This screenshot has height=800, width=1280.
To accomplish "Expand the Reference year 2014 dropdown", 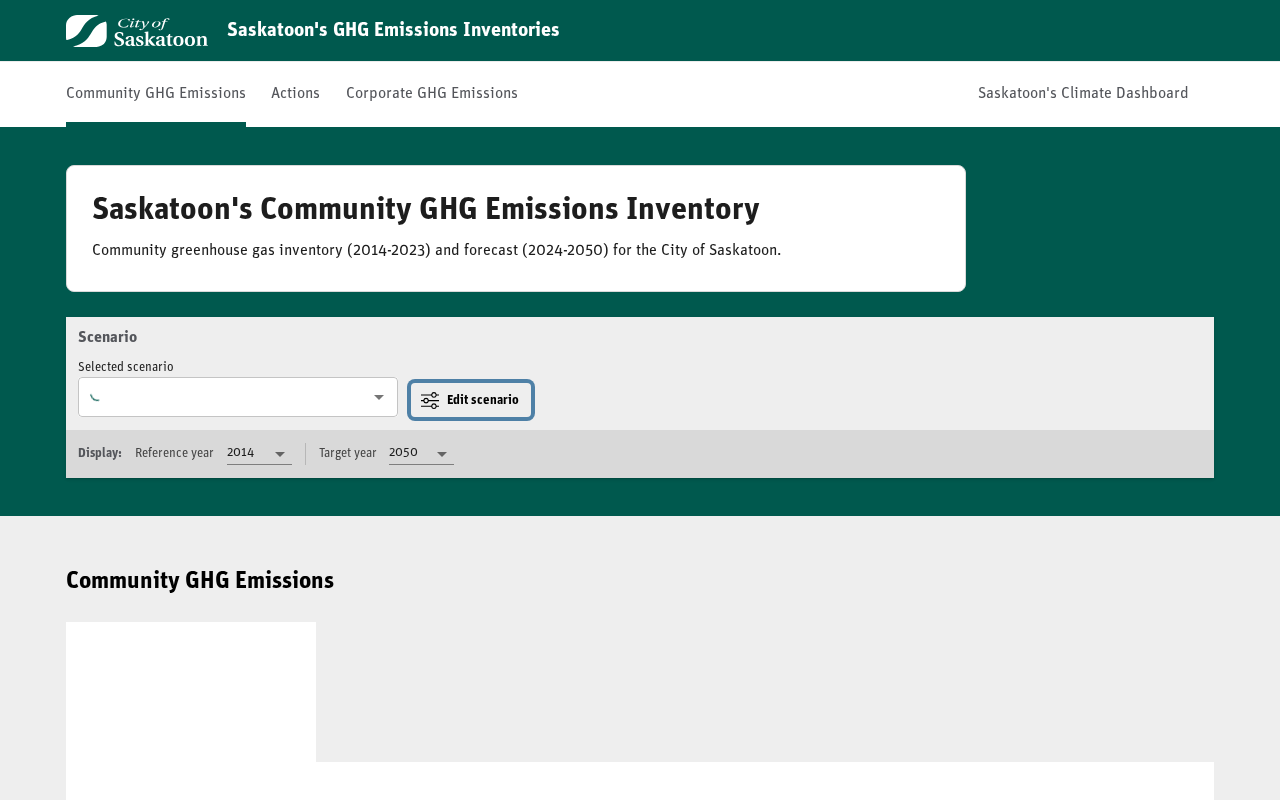I will click(x=258, y=453).
